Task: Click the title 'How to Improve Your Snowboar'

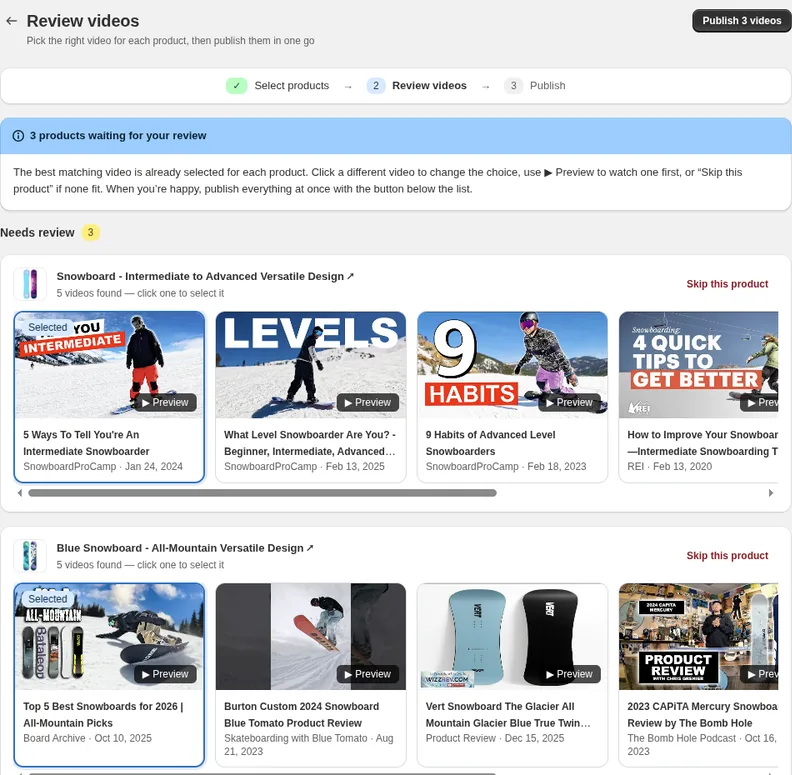Action: point(703,443)
